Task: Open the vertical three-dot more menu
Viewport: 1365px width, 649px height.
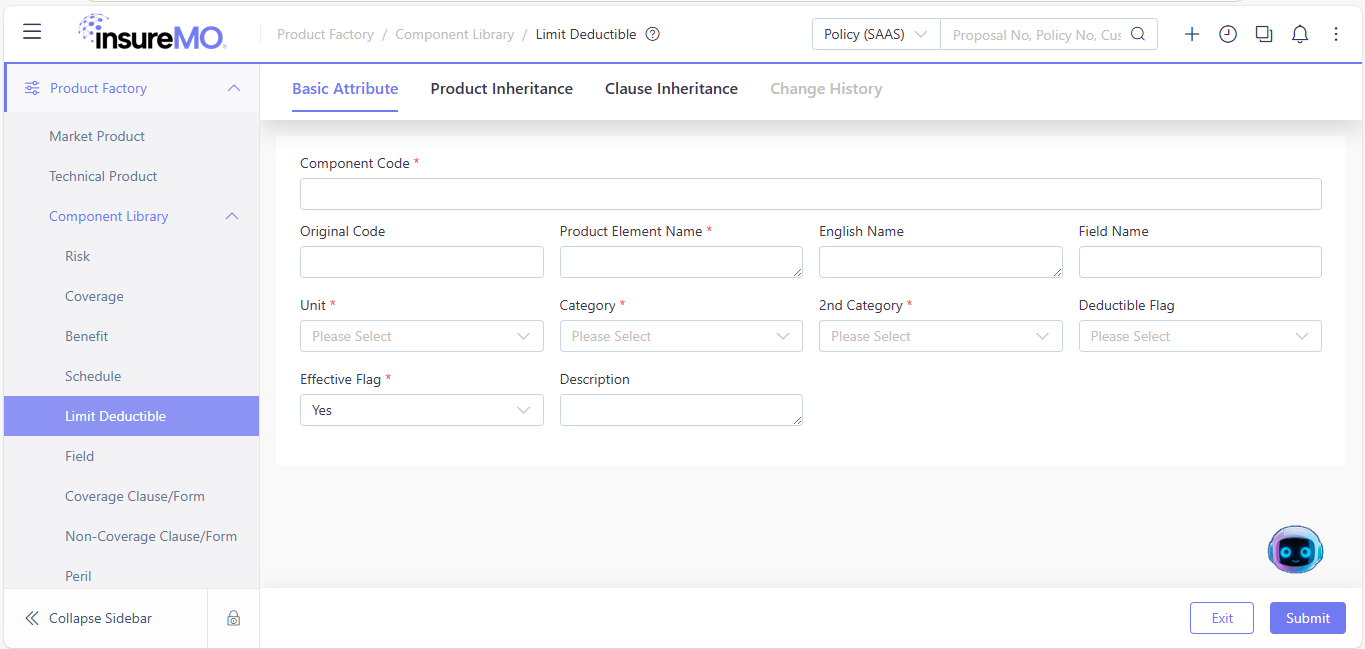Action: (1336, 34)
